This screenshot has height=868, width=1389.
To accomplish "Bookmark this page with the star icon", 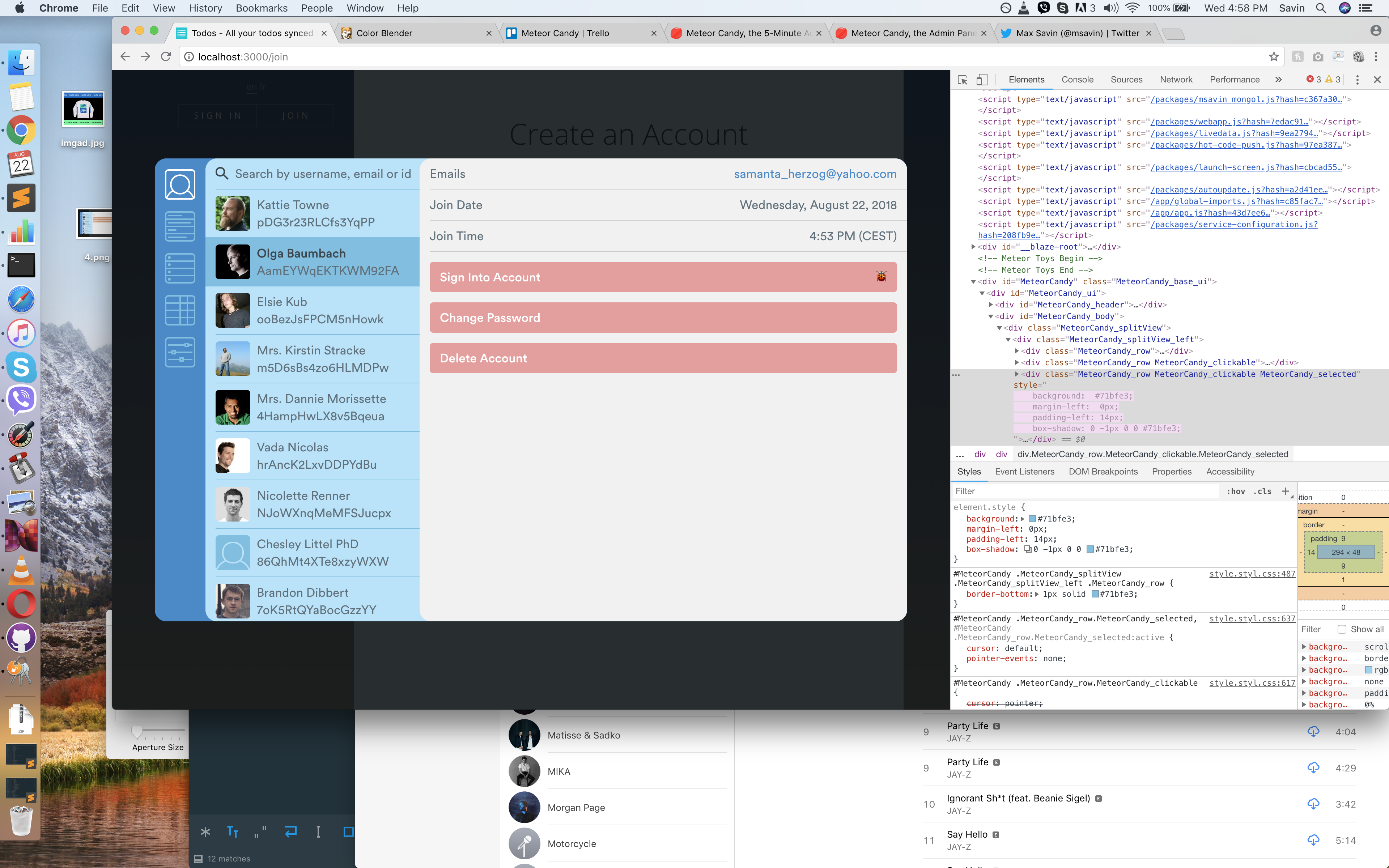I will 1274,56.
